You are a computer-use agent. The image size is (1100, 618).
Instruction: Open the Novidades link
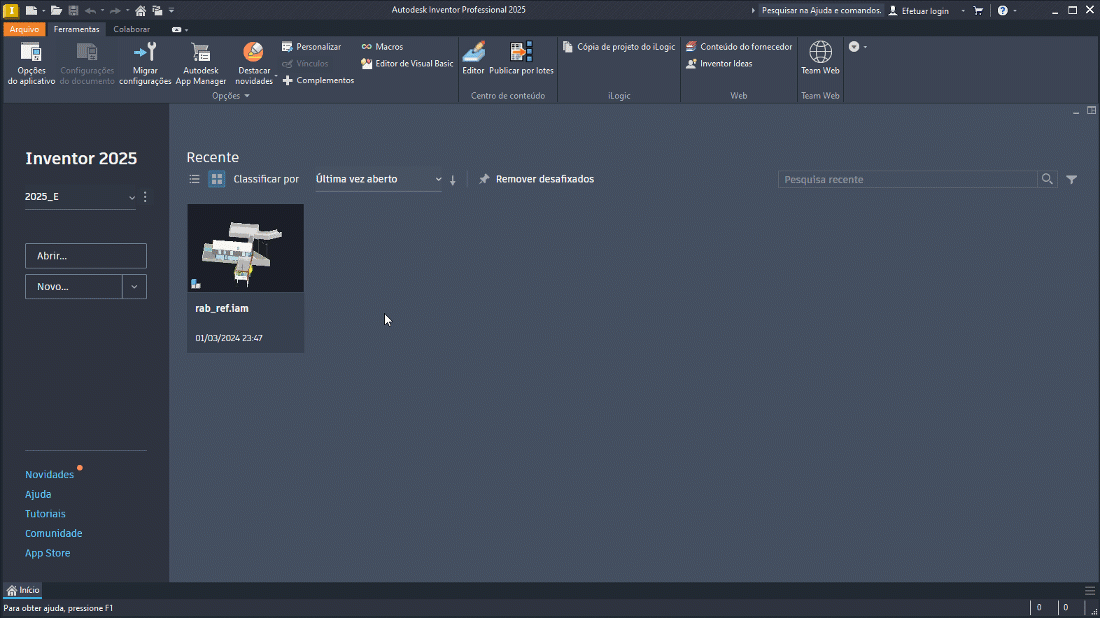[49, 474]
